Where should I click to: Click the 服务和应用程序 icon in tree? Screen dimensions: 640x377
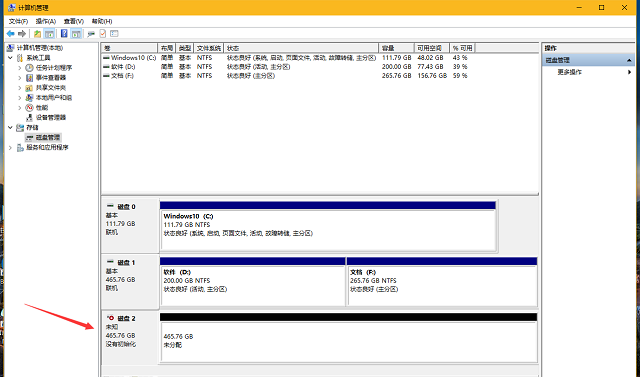click(x=20, y=148)
